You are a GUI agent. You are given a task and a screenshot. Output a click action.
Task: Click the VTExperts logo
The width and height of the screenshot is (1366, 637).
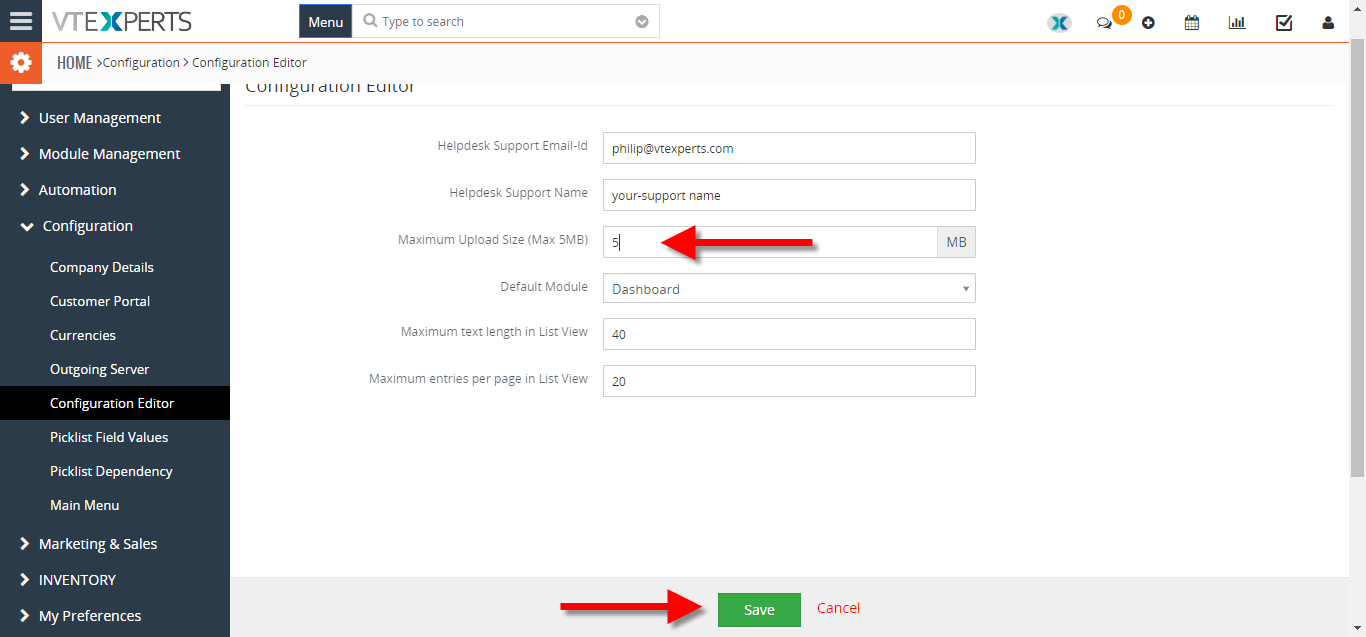(122, 21)
